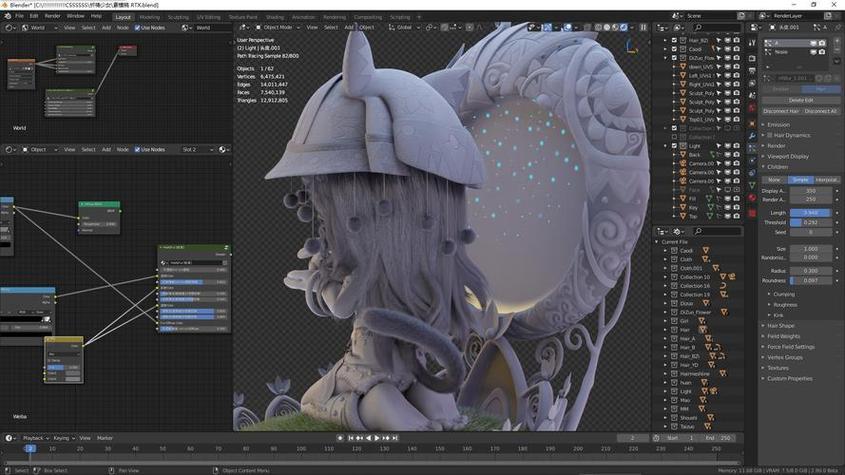This screenshot has width=845, height=475.
Task: Open the Modifiers wrench properties tab
Action: [752, 136]
